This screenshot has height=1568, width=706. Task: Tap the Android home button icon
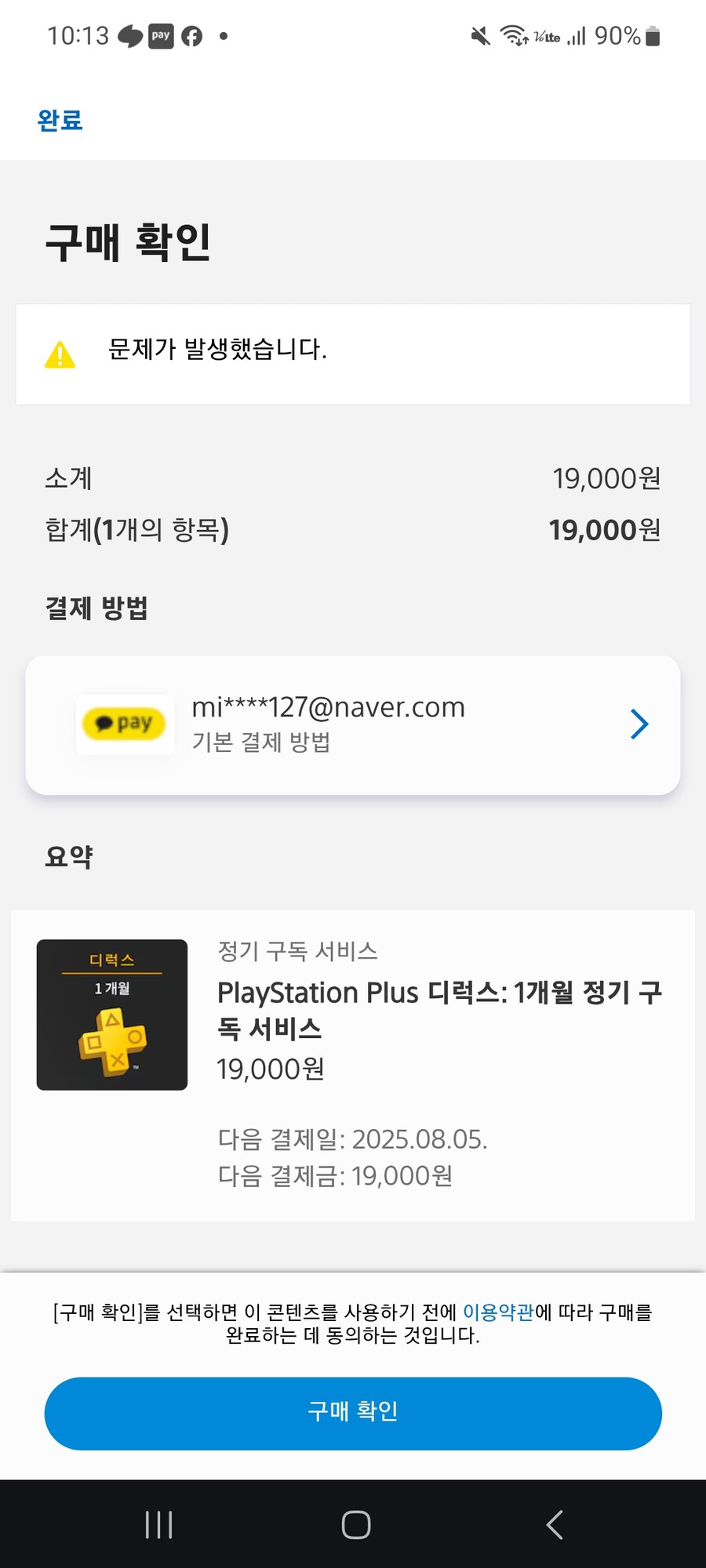[355, 1525]
